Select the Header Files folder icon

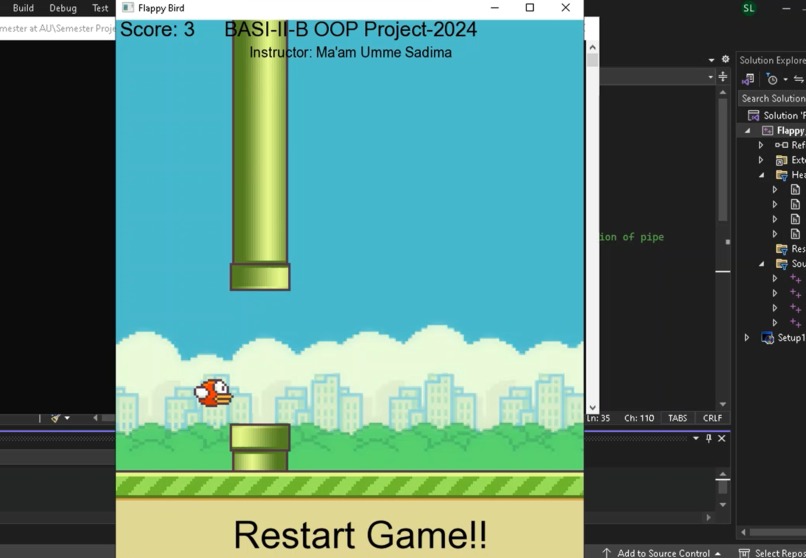(x=782, y=175)
